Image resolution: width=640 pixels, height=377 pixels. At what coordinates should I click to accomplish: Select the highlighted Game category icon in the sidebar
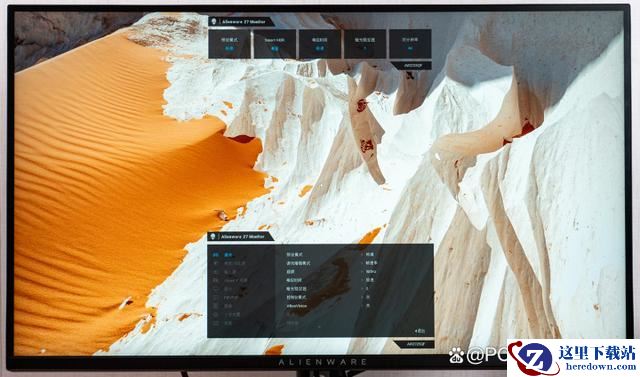[215, 255]
